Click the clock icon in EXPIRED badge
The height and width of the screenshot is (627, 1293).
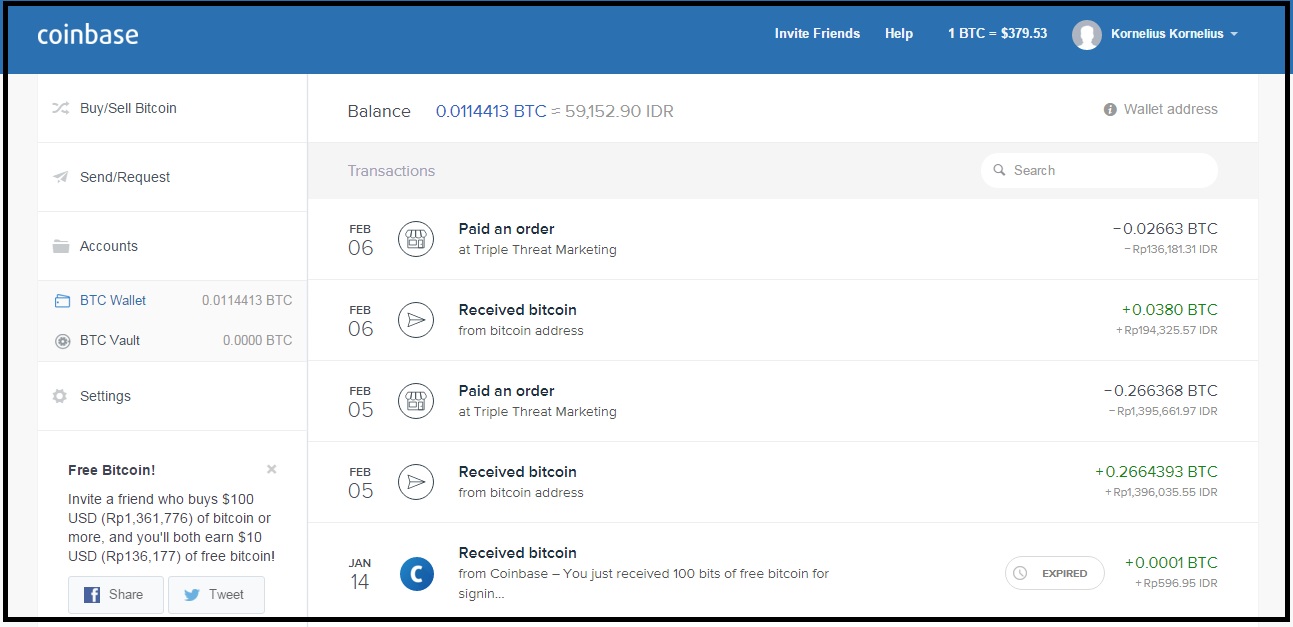tap(1020, 573)
